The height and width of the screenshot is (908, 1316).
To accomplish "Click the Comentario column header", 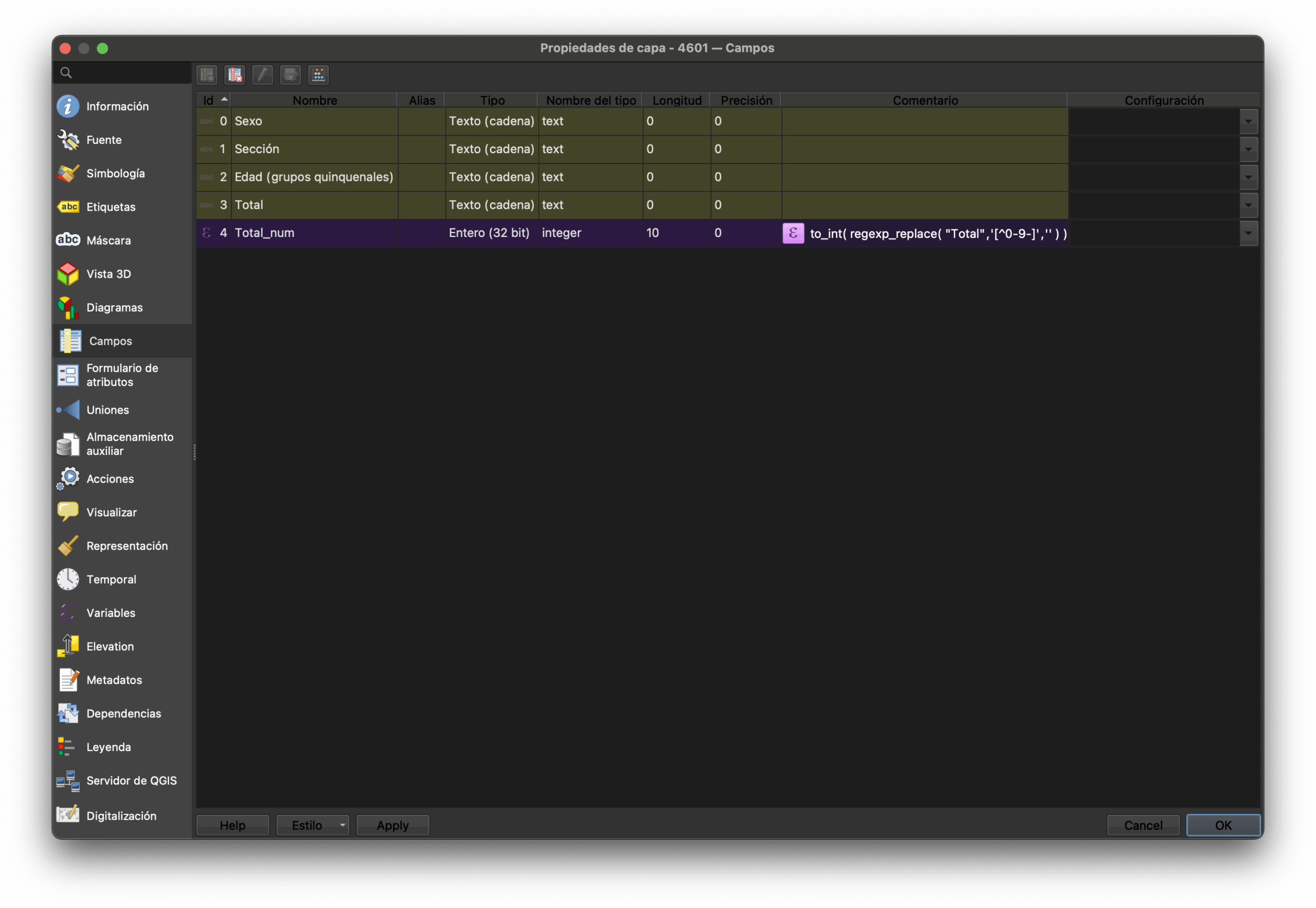I will coord(925,100).
